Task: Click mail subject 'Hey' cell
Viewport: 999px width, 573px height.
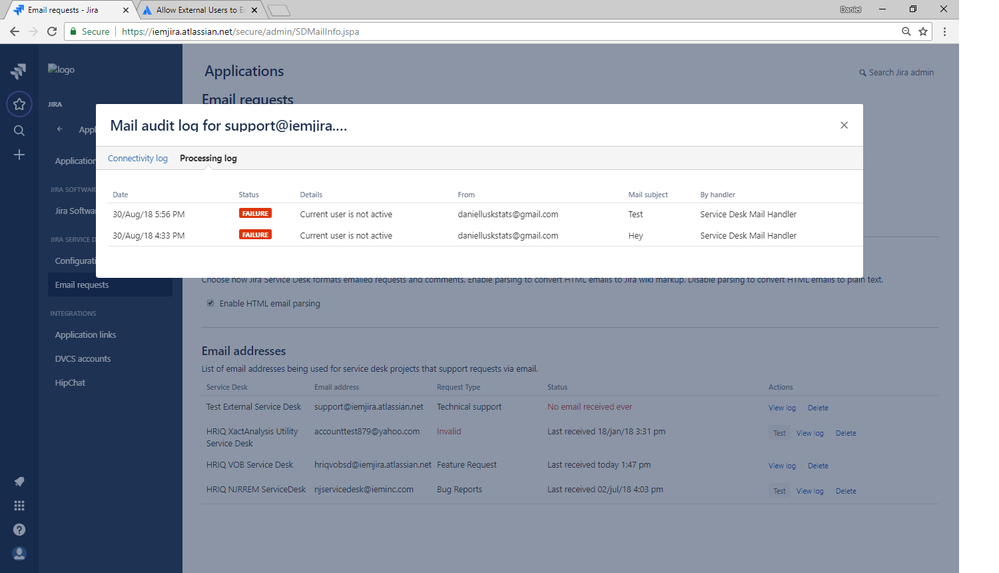Action: coord(635,236)
